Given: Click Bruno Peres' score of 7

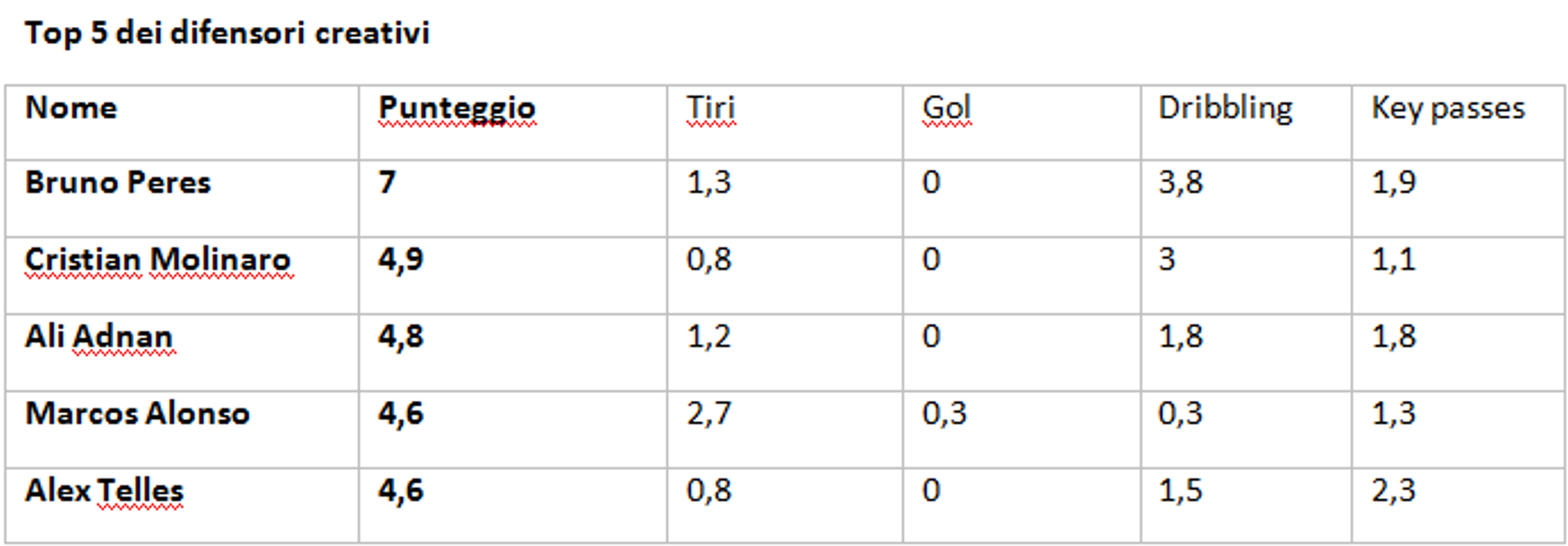Looking at the screenshot, I should click(x=387, y=182).
